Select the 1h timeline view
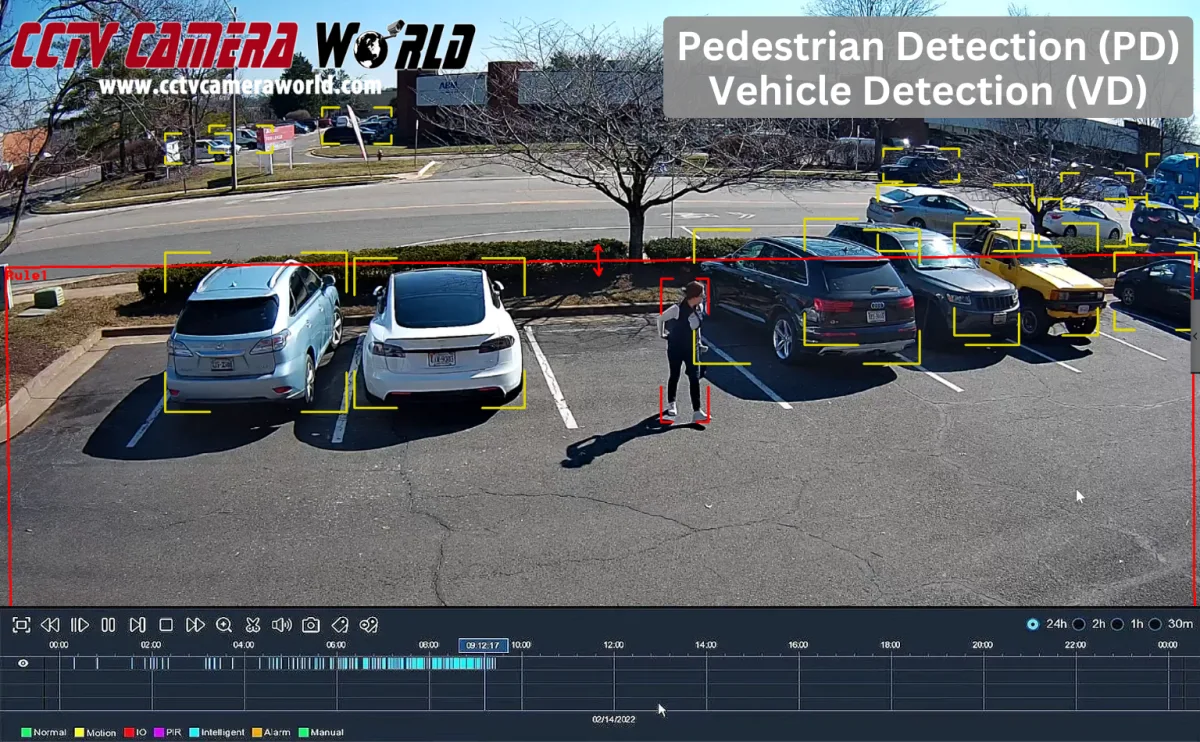The height and width of the screenshot is (742, 1200). (x=1117, y=624)
